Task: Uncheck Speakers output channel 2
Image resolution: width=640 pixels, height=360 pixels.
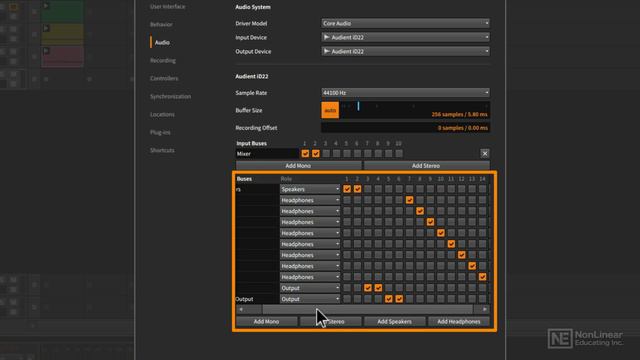Action: coord(357,189)
